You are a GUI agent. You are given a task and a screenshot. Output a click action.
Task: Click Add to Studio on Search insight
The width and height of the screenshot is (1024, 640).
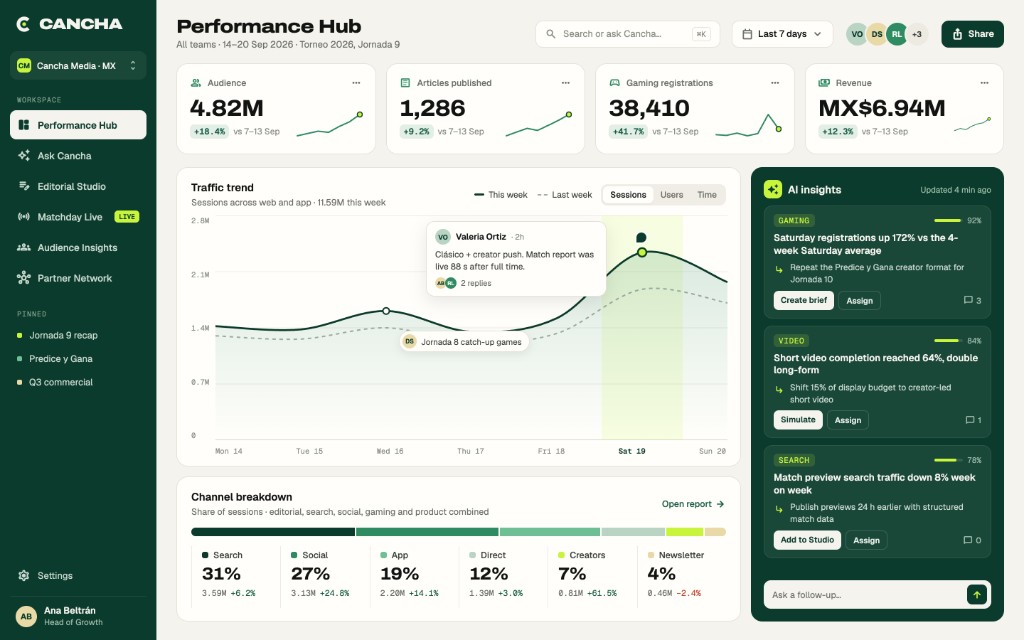coord(807,540)
